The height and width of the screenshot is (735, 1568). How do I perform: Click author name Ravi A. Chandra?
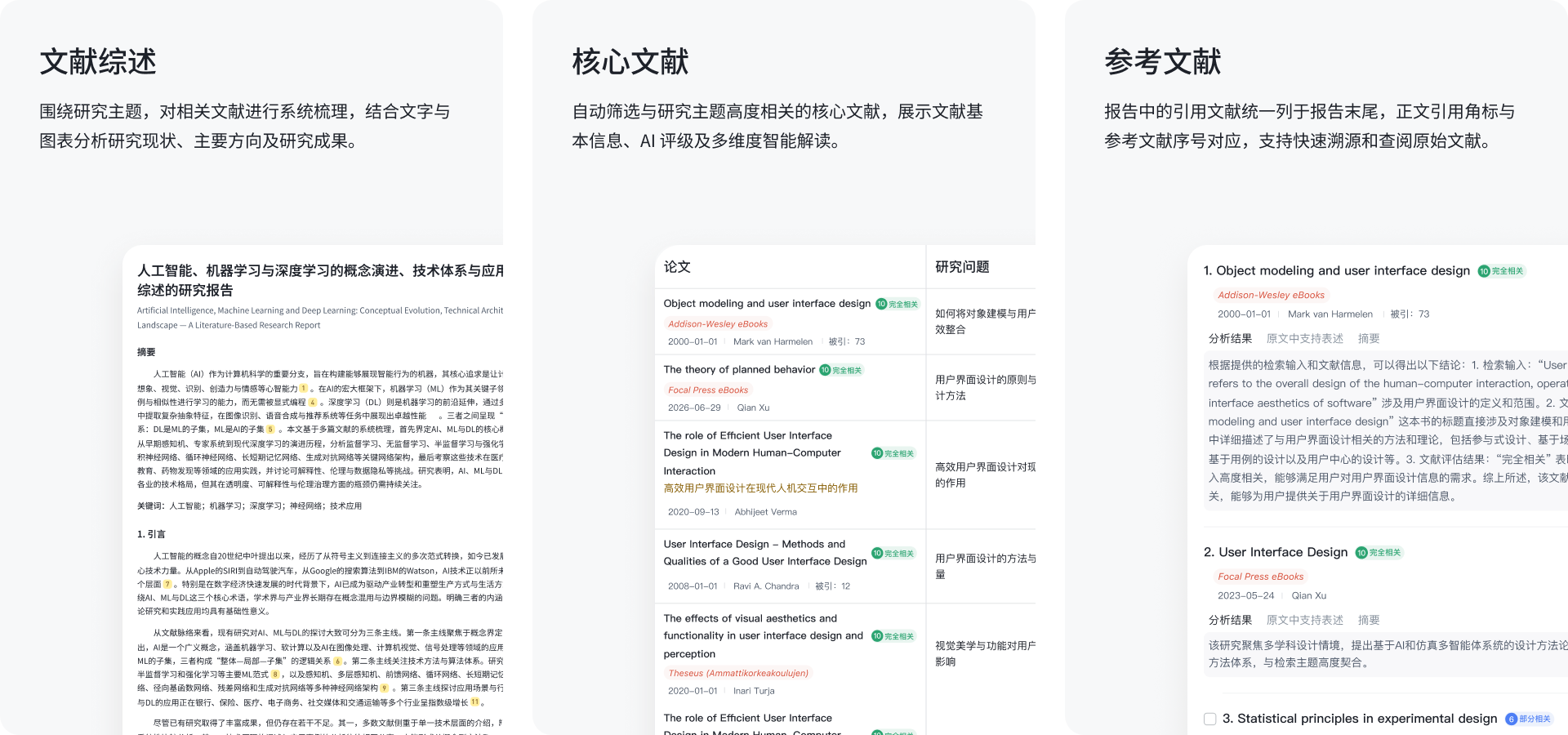coord(766,586)
